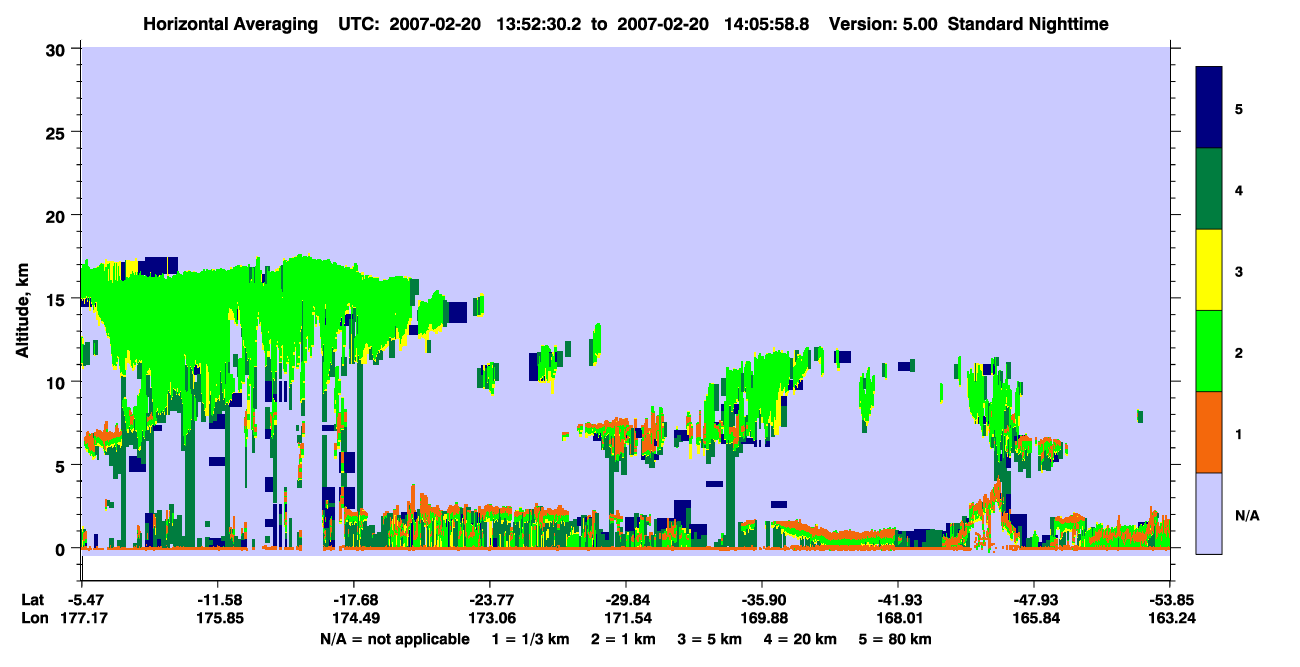Image resolution: width=1300 pixels, height=667 pixels.
Task: Click legend text '2 = 1 km'
Action: click(624, 639)
